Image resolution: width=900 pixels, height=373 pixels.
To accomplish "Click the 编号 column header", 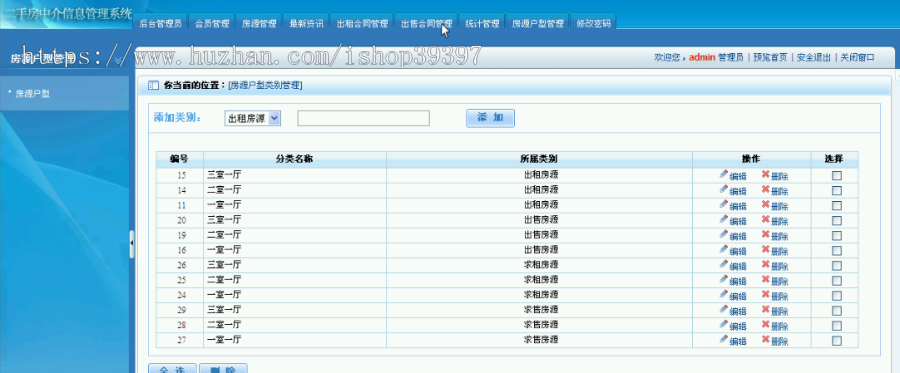I will pos(179,159).
